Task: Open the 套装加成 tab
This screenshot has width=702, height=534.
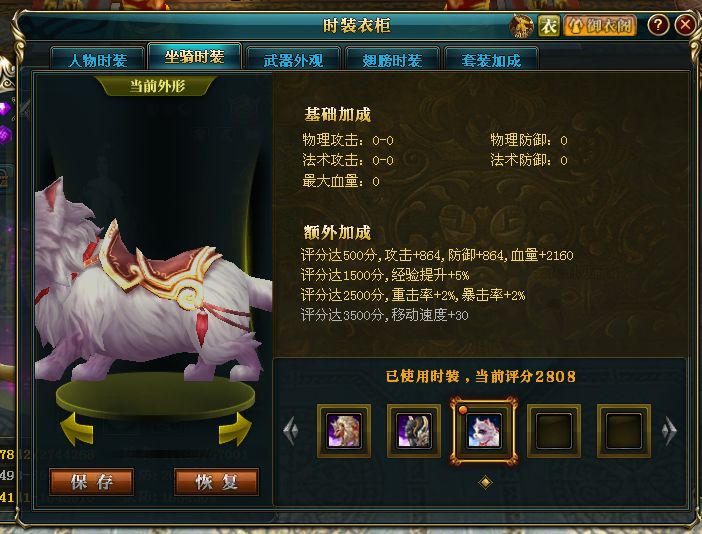Action: pyautogui.click(x=491, y=60)
